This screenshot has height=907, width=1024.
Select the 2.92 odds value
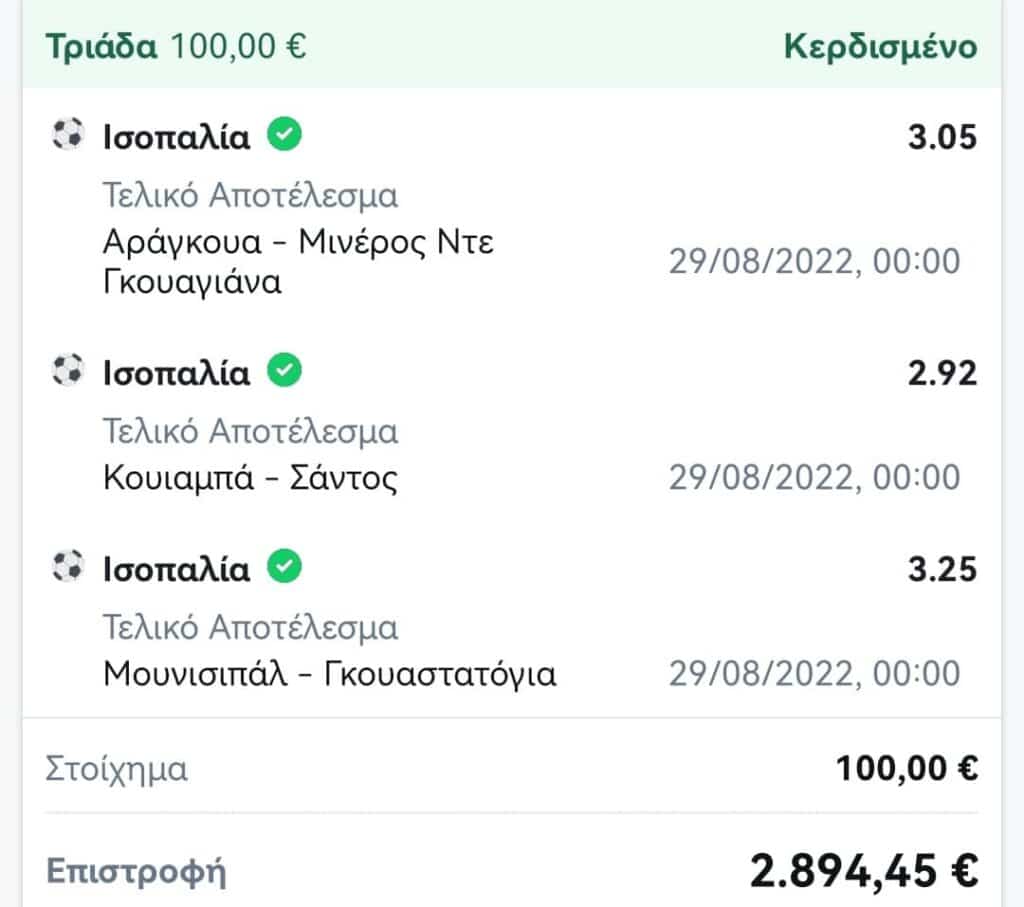[x=942, y=374]
